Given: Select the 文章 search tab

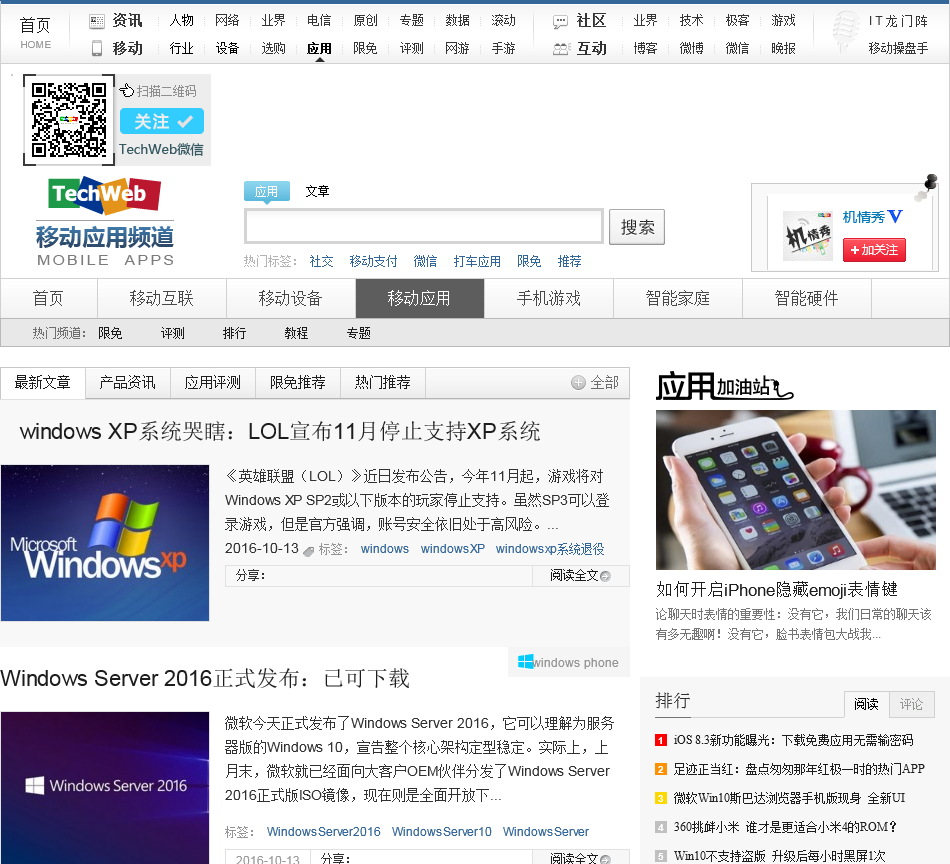Looking at the screenshot, I should point(317,191).
